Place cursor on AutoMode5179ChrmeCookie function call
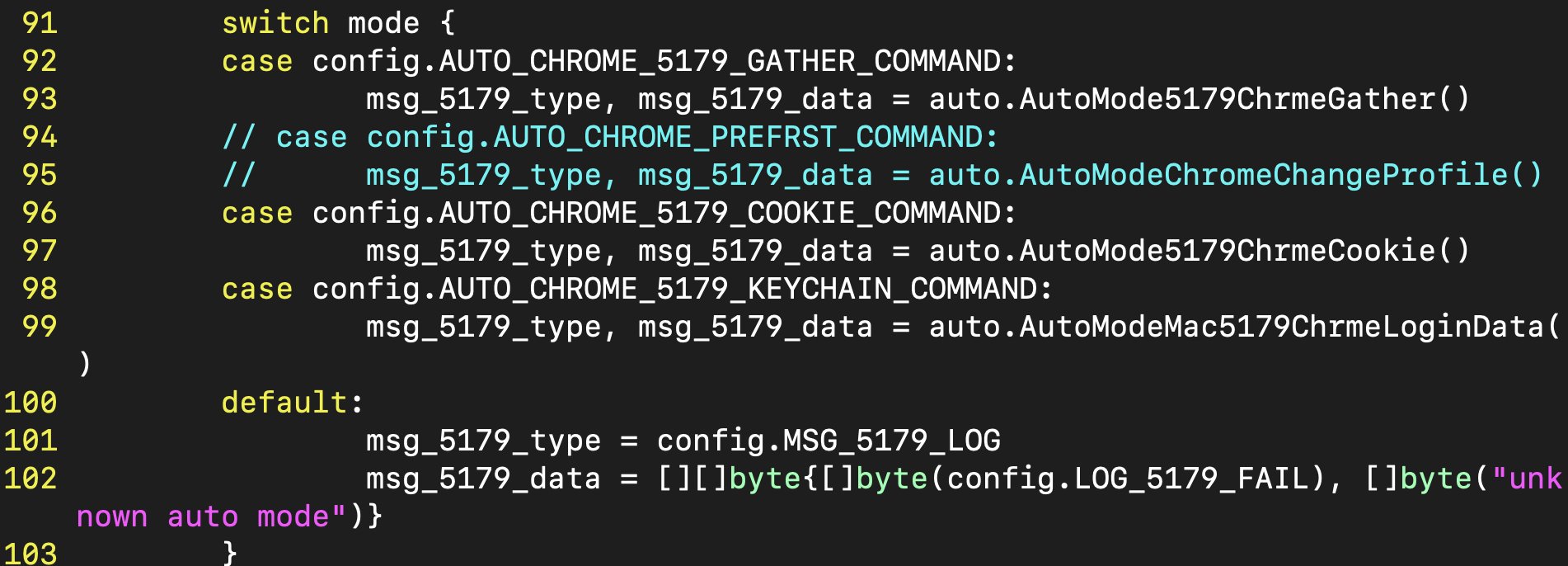This screenshot has width=1568, height=566. point(1226,251)
